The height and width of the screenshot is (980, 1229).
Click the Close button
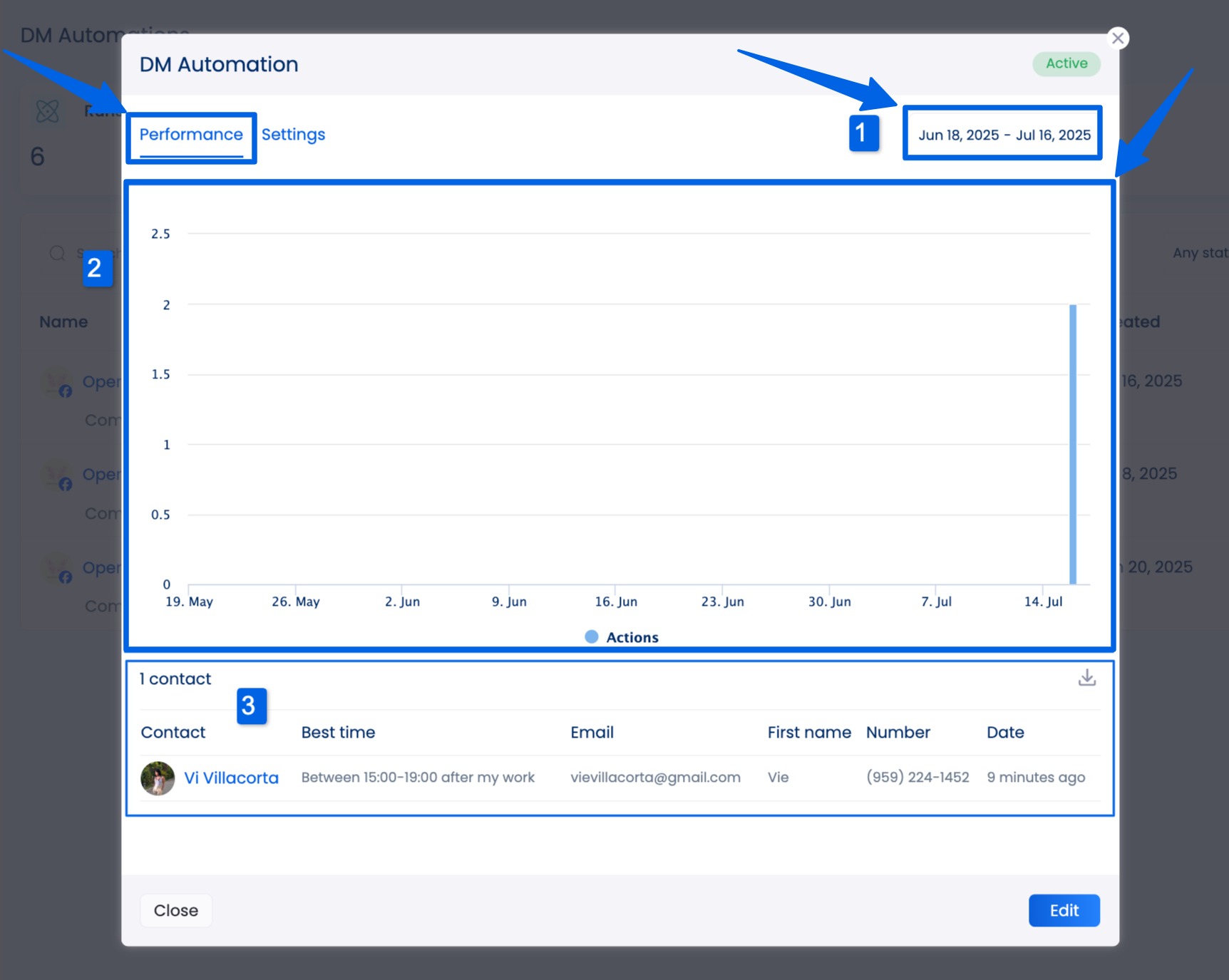pyautogui.click(x=175, y=910)
